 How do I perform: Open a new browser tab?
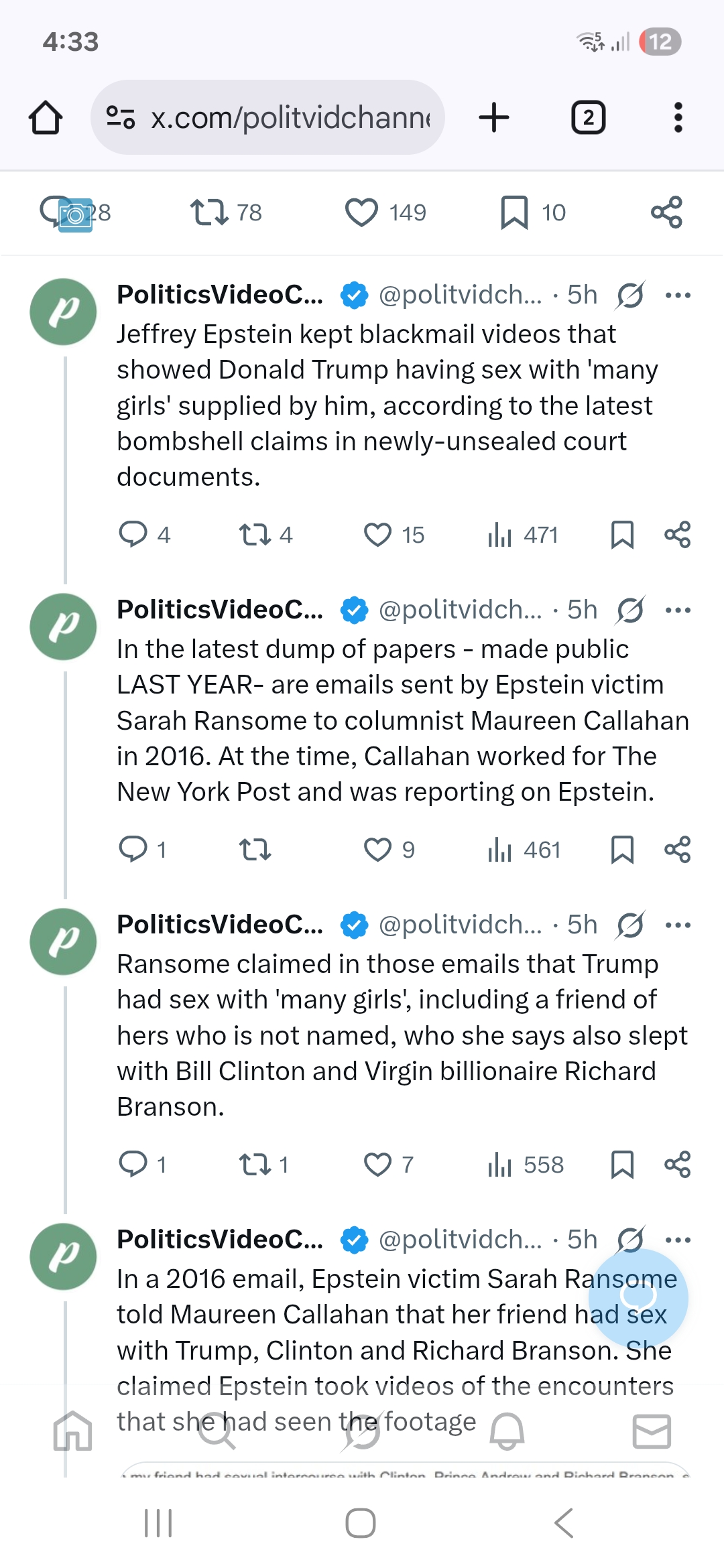(494, 118)
